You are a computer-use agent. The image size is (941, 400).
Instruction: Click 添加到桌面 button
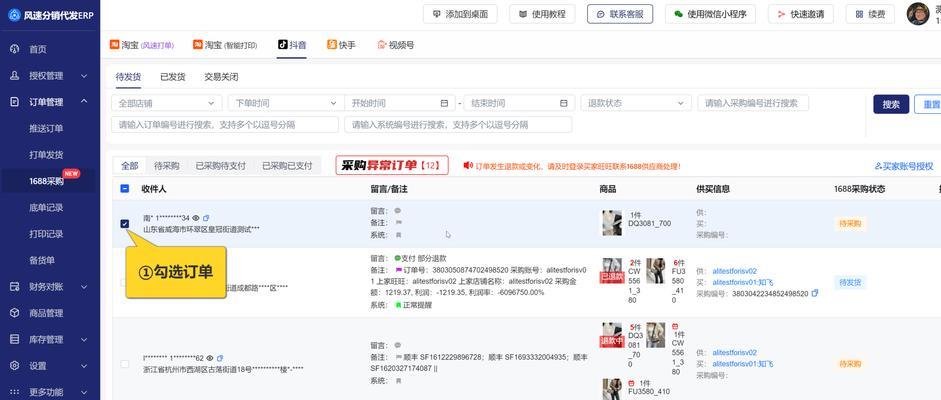pos(460,14)
